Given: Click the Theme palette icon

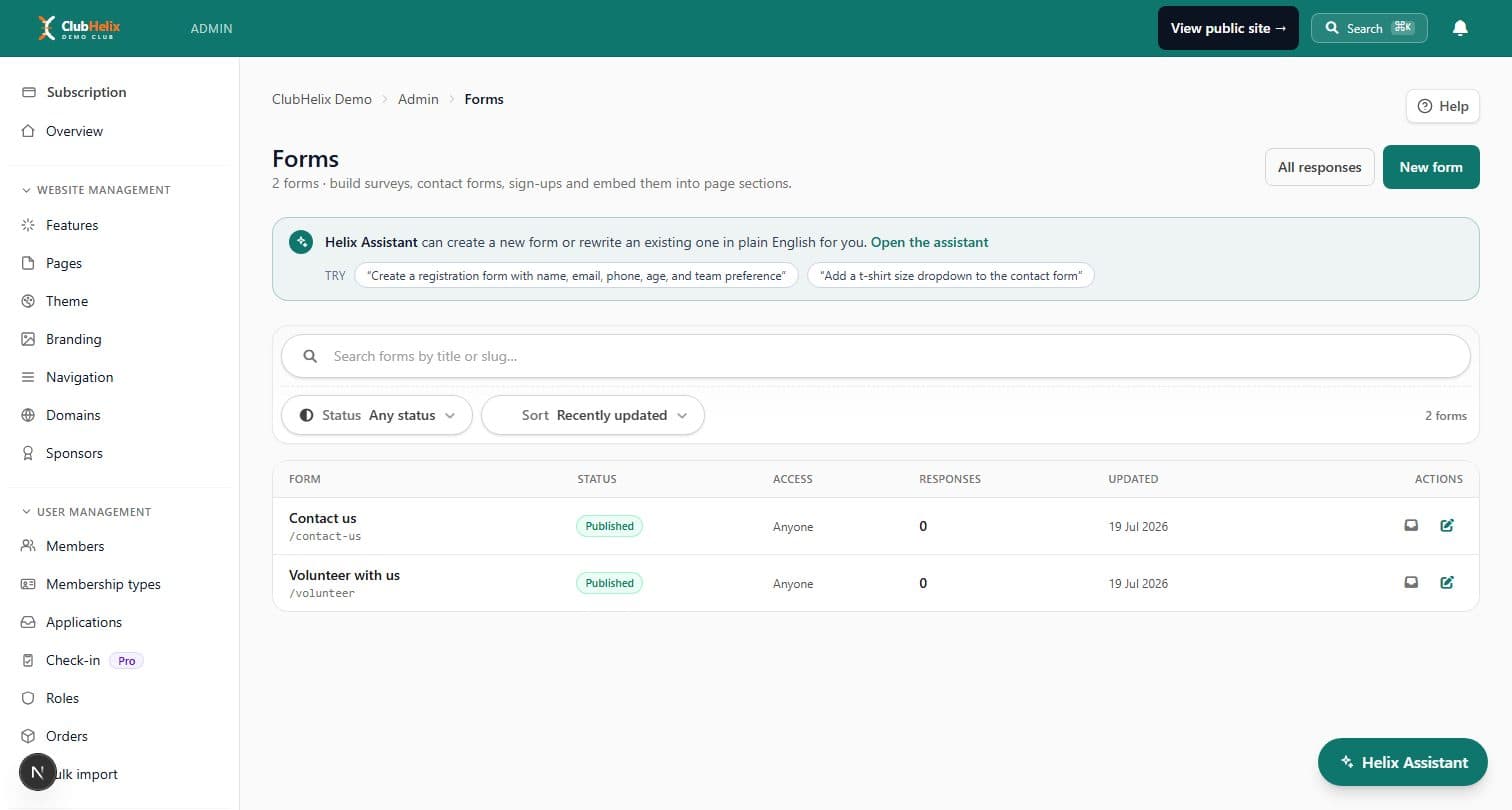Looking at the screenshot, I should (x=28, y=301).
